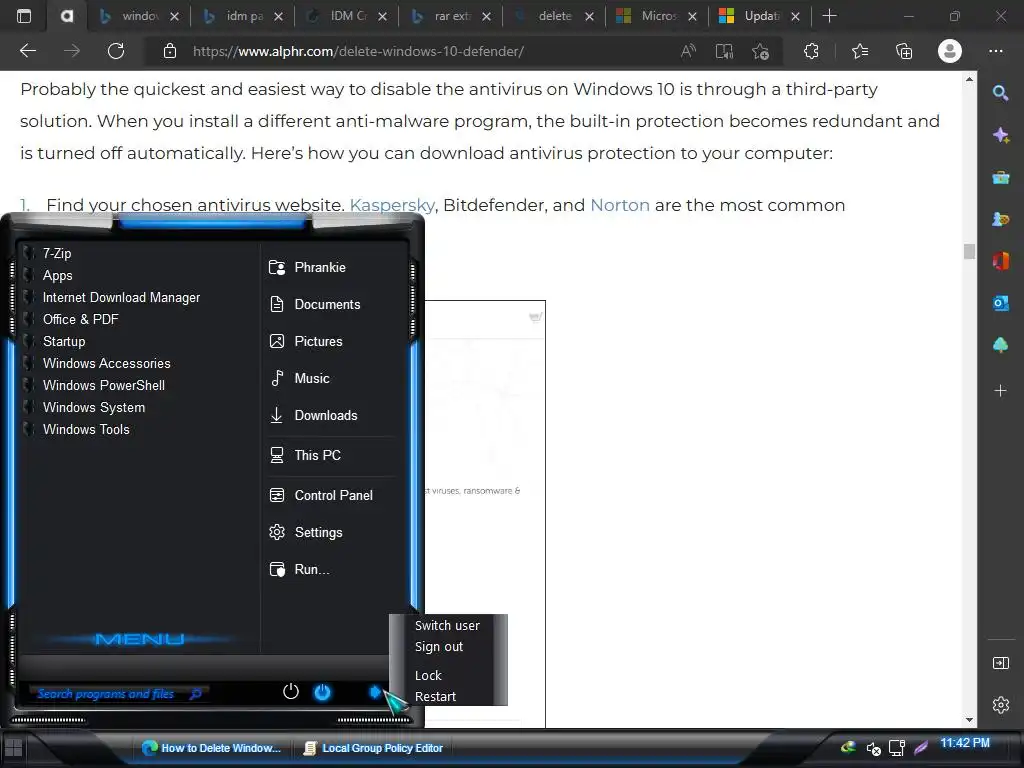
Task: Open the Favorites list icon
Action: click(860, 51)
